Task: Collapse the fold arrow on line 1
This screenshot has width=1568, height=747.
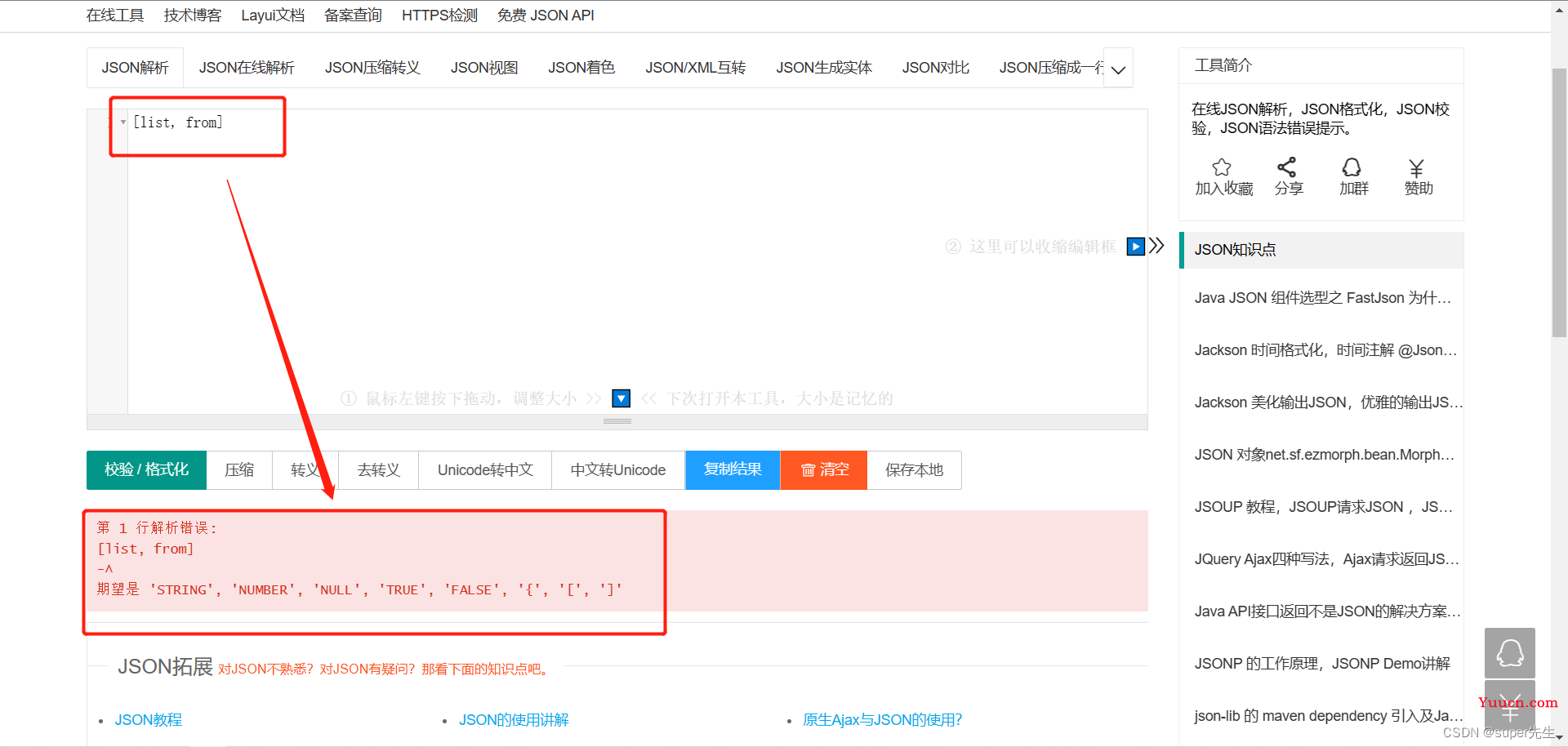Action: (x=123, y=122)
